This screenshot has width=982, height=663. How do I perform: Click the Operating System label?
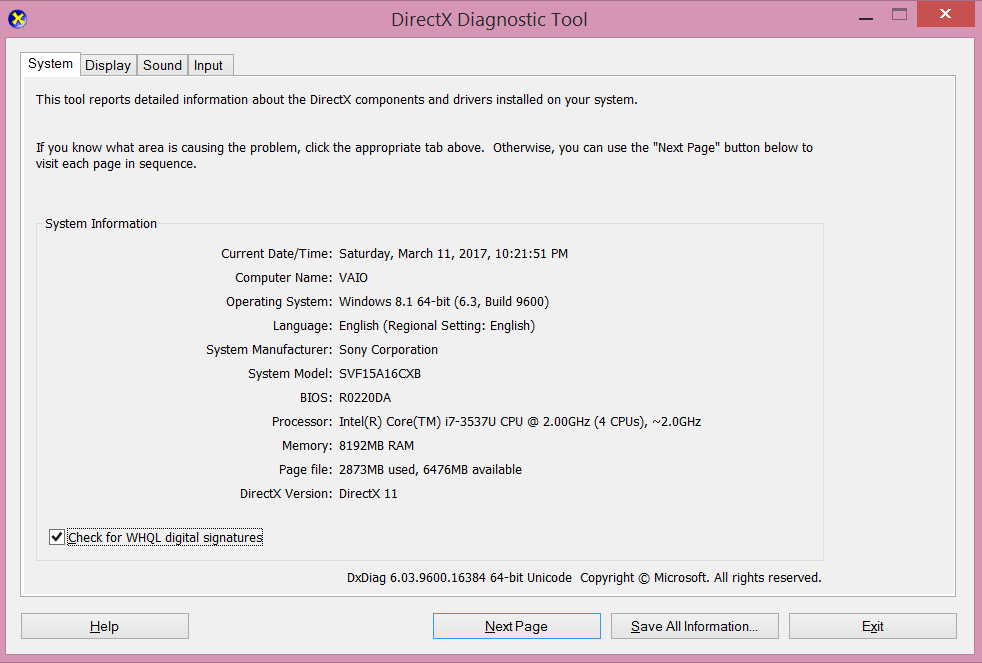click(x=279, y=302)
